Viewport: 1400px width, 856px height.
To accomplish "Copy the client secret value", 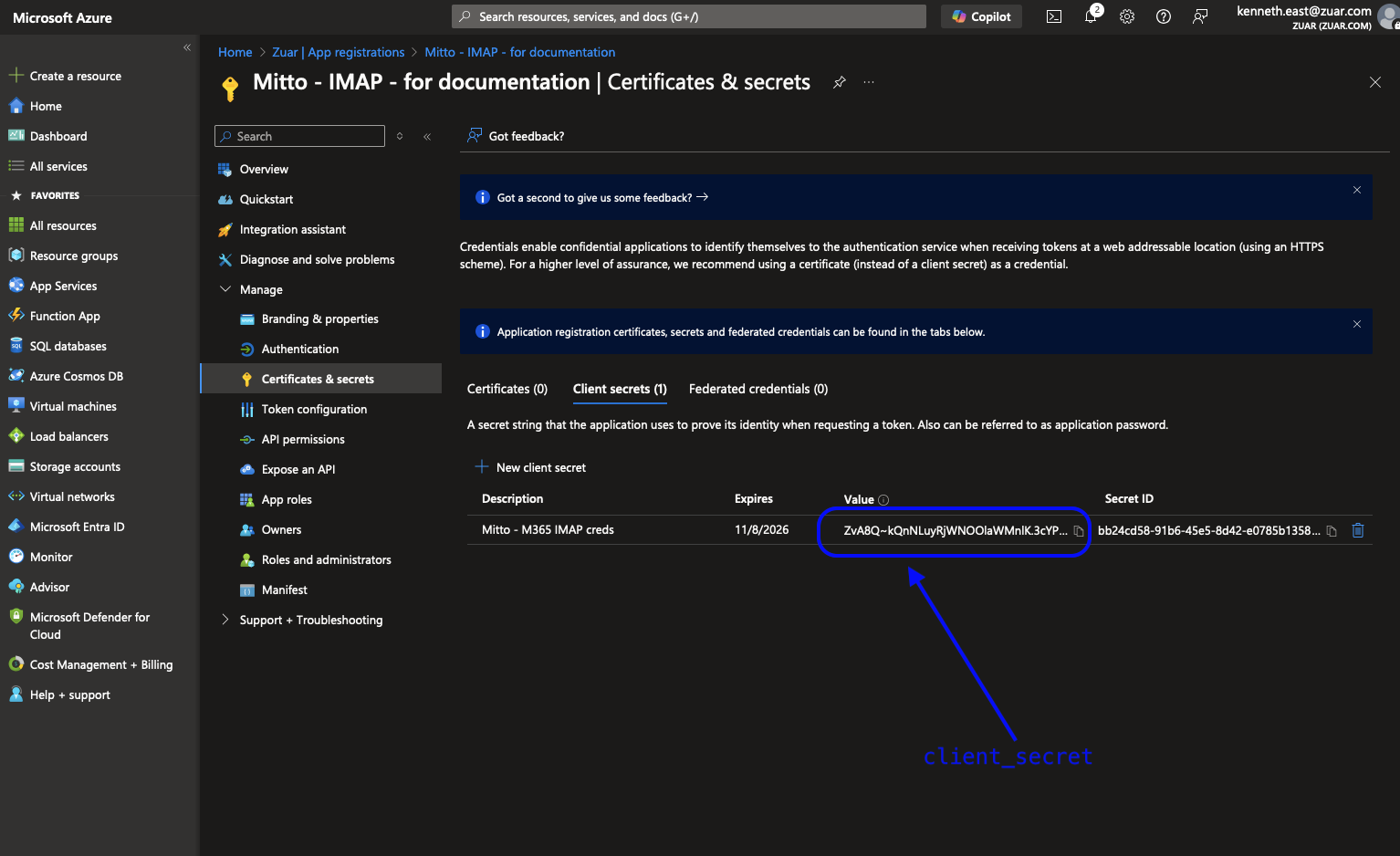I will pos(1079,530).
